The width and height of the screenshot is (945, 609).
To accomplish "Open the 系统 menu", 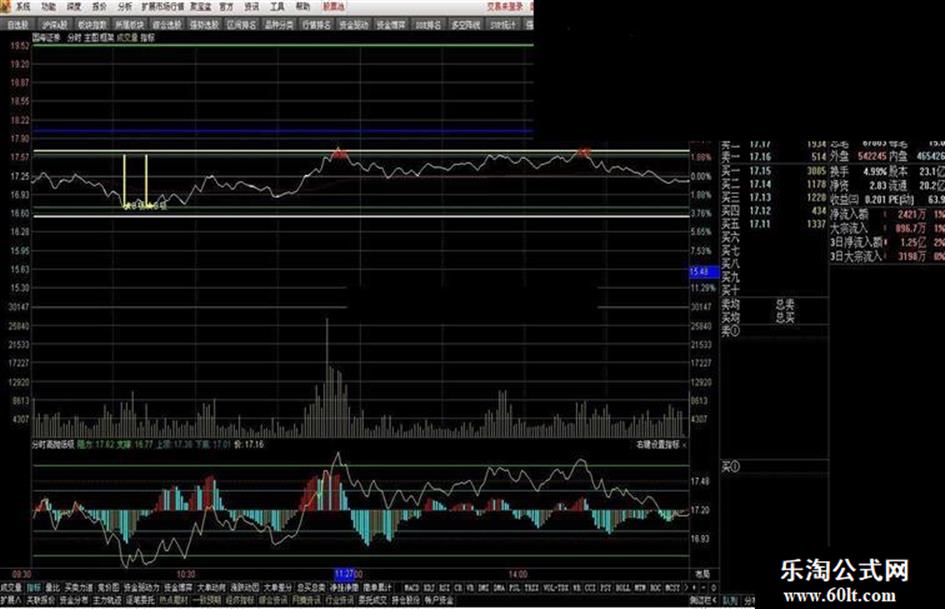I will point(22,7).
